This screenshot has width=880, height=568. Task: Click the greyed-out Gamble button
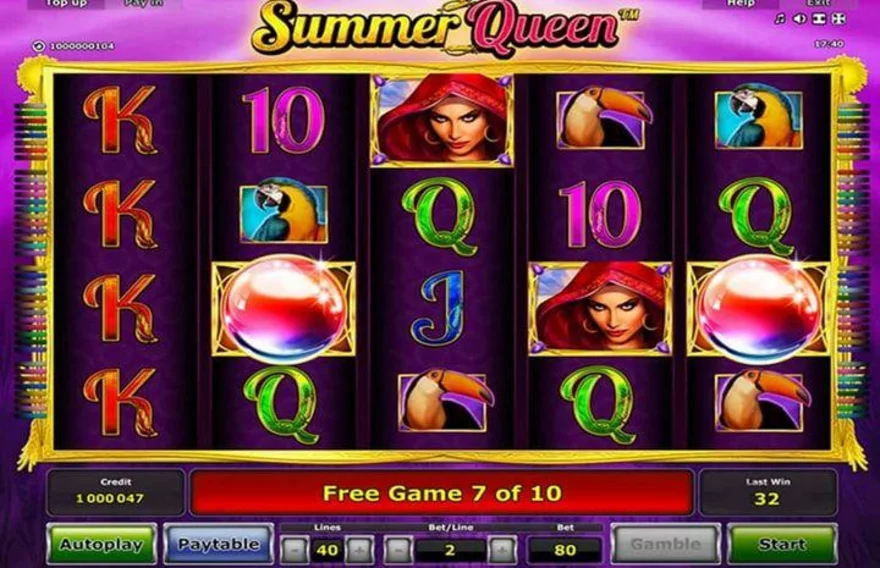(x=666, y=544)
